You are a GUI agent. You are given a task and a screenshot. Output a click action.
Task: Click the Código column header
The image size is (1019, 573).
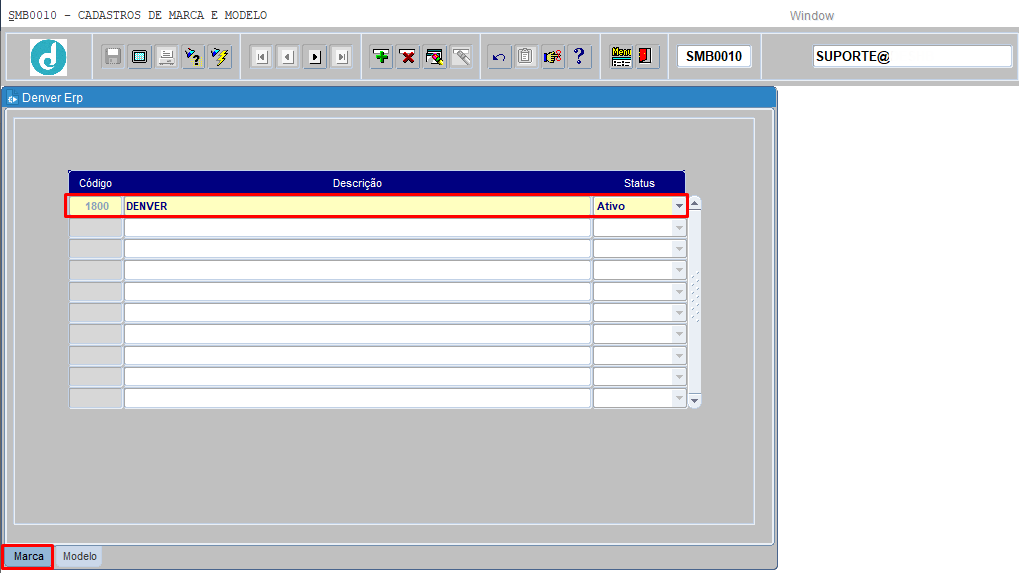[96, 183]
